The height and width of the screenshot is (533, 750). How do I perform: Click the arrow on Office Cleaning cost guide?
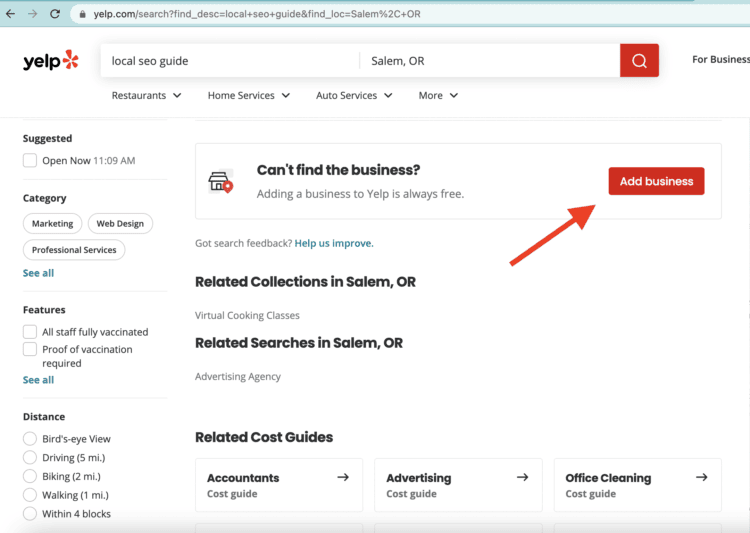coord(701,477)
